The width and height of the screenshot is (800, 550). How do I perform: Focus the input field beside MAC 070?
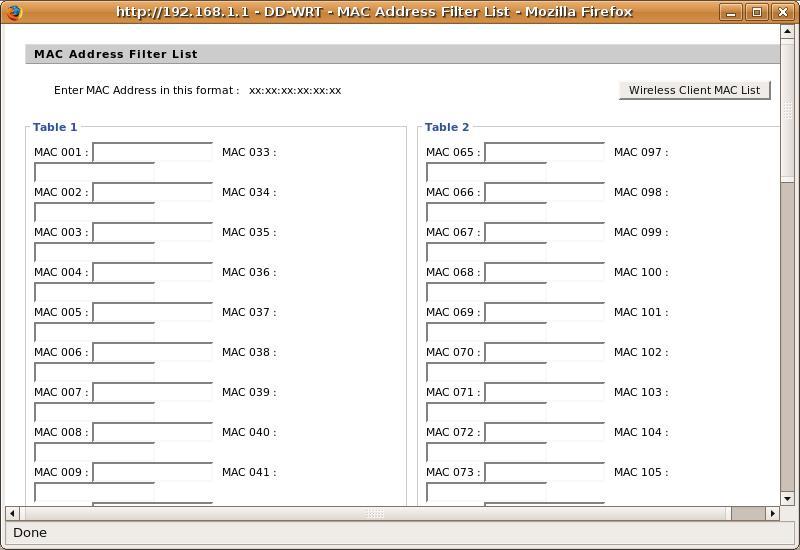coord(544,352)
